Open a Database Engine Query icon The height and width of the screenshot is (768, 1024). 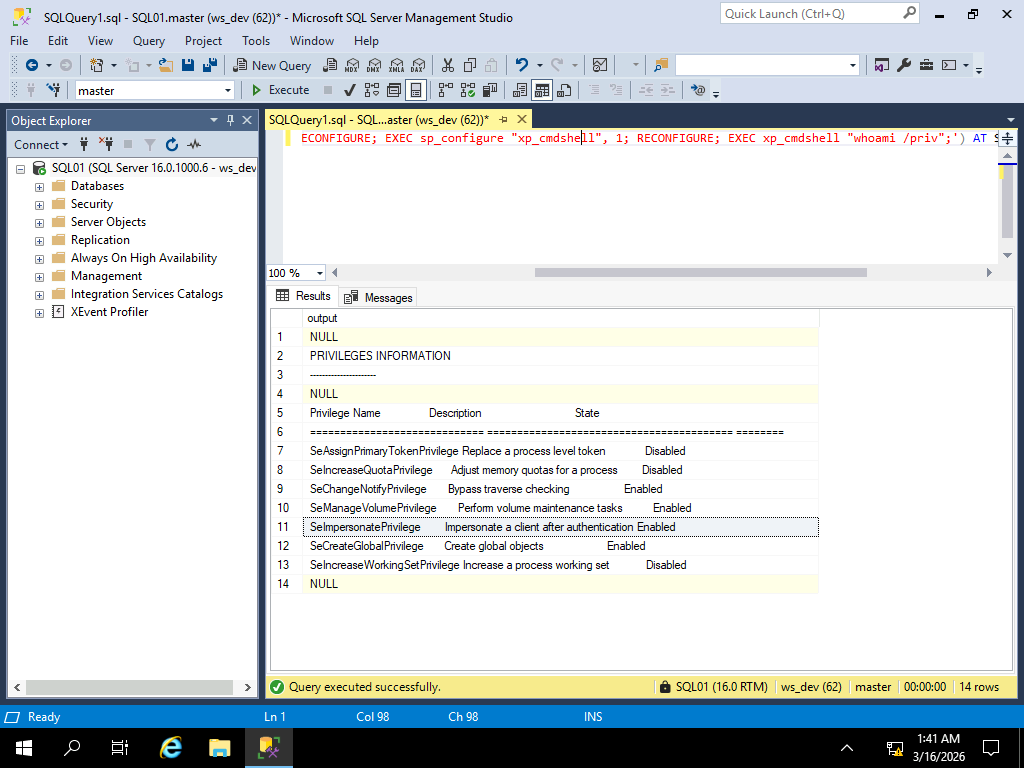coord(331,65)
